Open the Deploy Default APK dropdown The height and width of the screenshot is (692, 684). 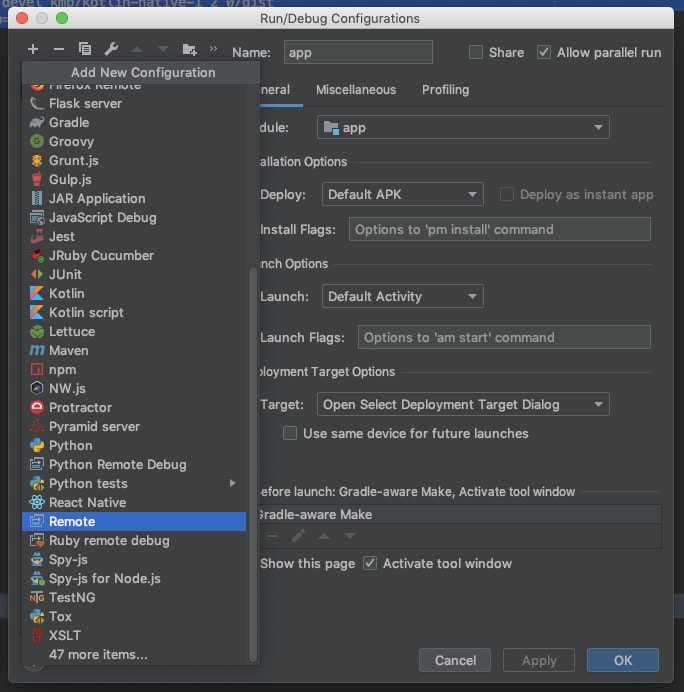point(402,194)
